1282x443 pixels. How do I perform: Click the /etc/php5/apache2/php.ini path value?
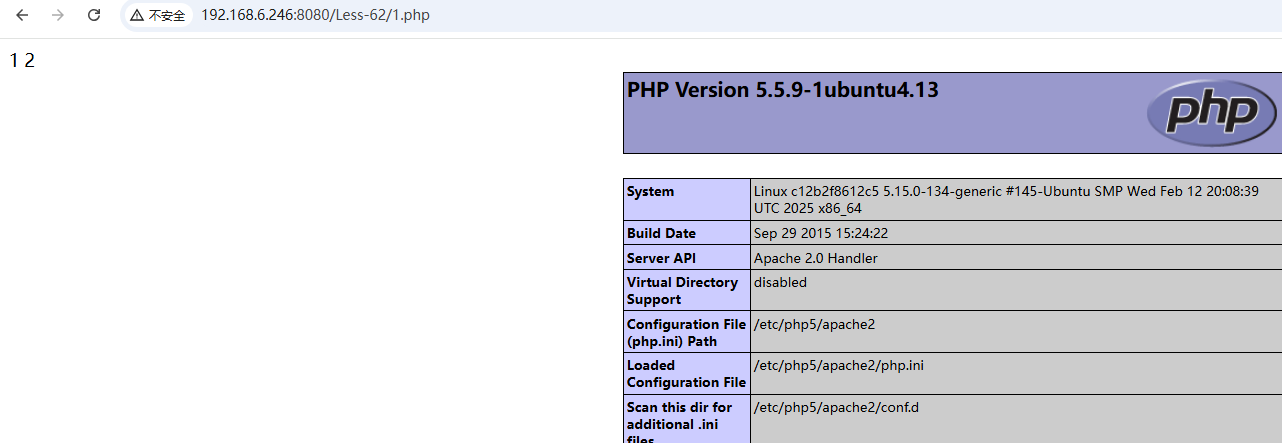(838, 365)
